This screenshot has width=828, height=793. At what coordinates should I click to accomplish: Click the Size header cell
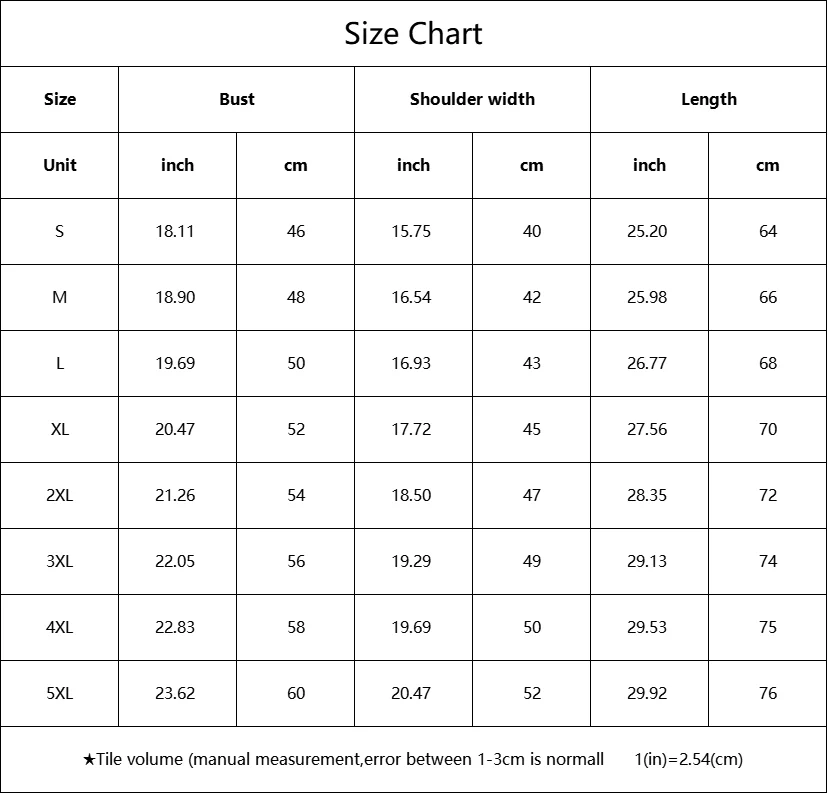click(60, 99)
